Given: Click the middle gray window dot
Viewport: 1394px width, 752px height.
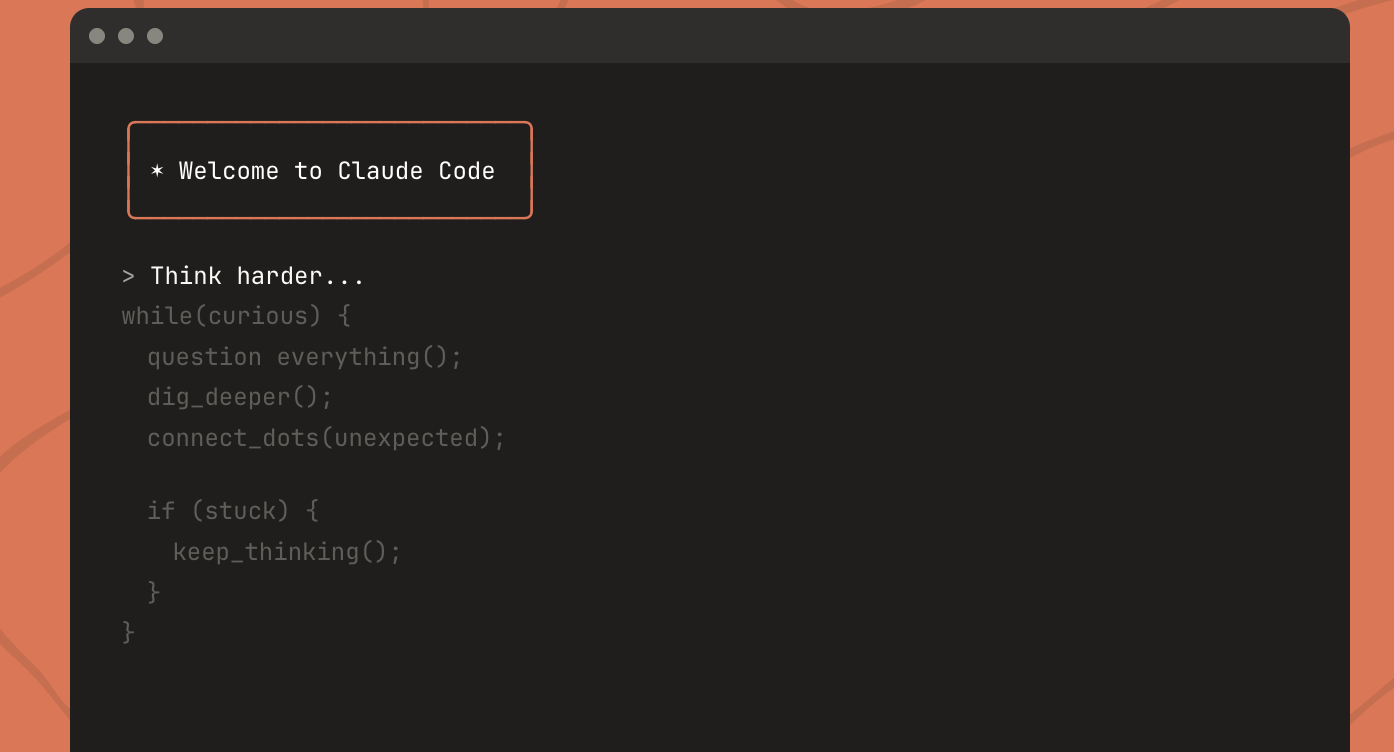Looking at the screenshot, I should (x=126, y=36).
